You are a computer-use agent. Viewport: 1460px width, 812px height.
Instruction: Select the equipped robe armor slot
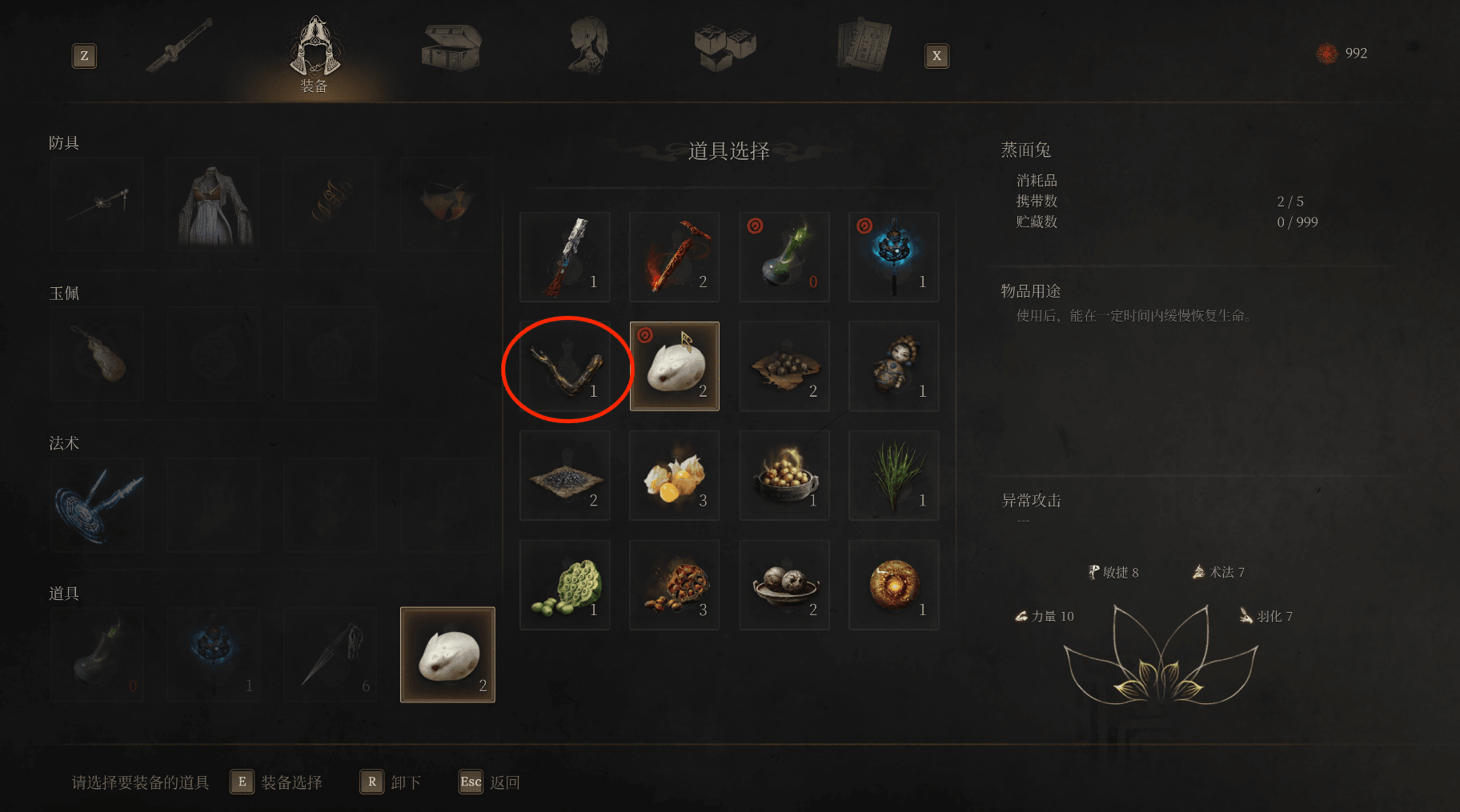(x=213, y=205)
